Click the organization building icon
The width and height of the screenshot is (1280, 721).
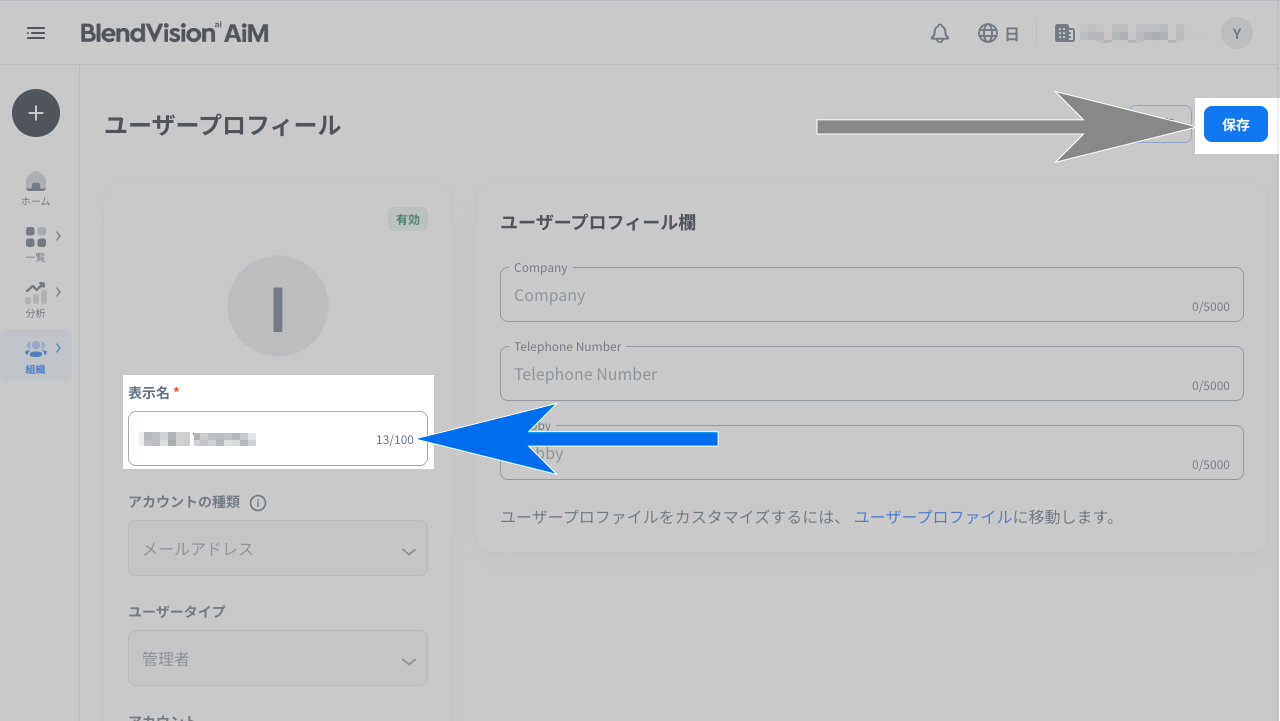pyautogui.click(x=1065, y=33)
